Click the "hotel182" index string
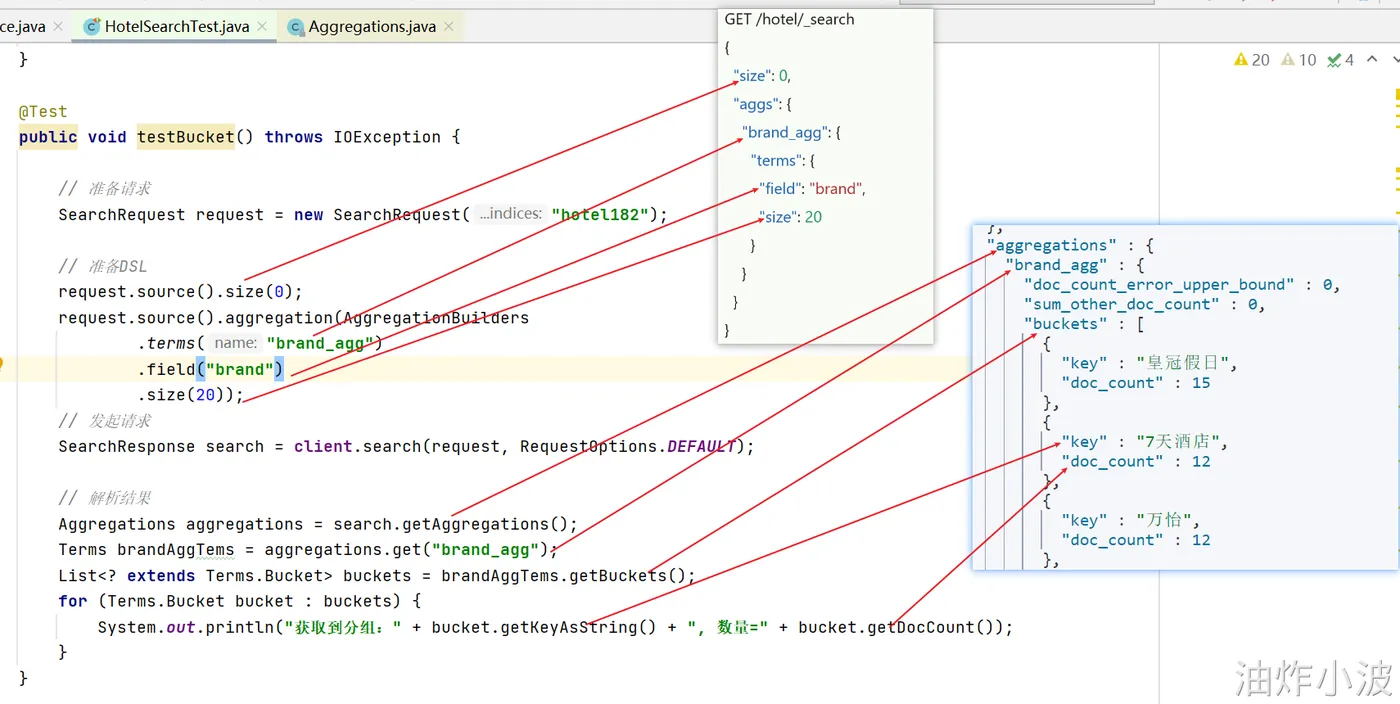This screenshot has width=1400, height=704. click(600, 214)
